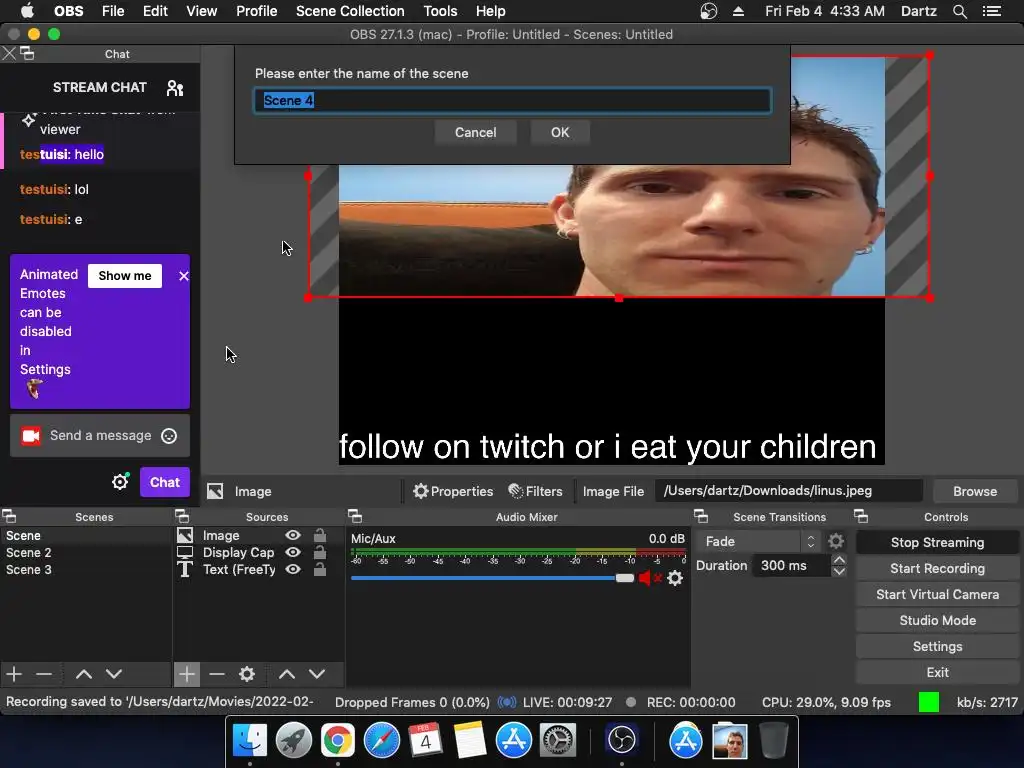This screenshot has width=1024, height=768.
Task: Decrease duration with down stepper
Action: [x=839, y=571]
